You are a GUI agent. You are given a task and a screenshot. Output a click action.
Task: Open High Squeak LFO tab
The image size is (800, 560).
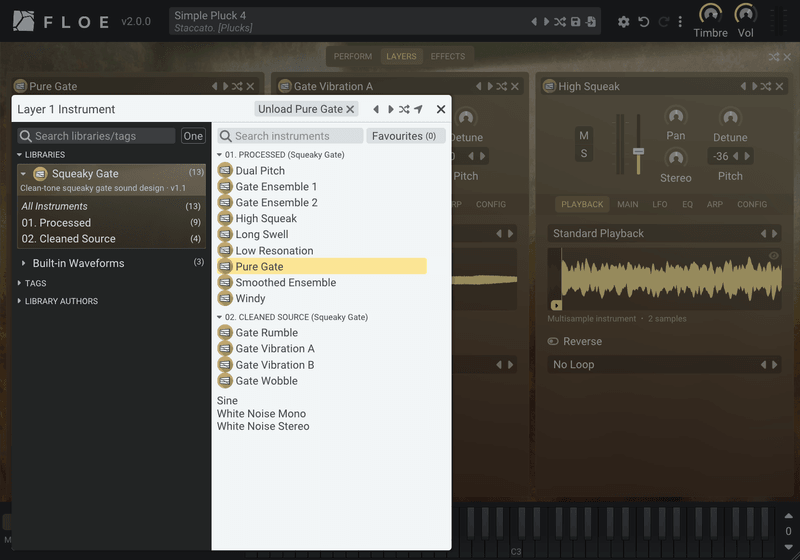point(660,205)
